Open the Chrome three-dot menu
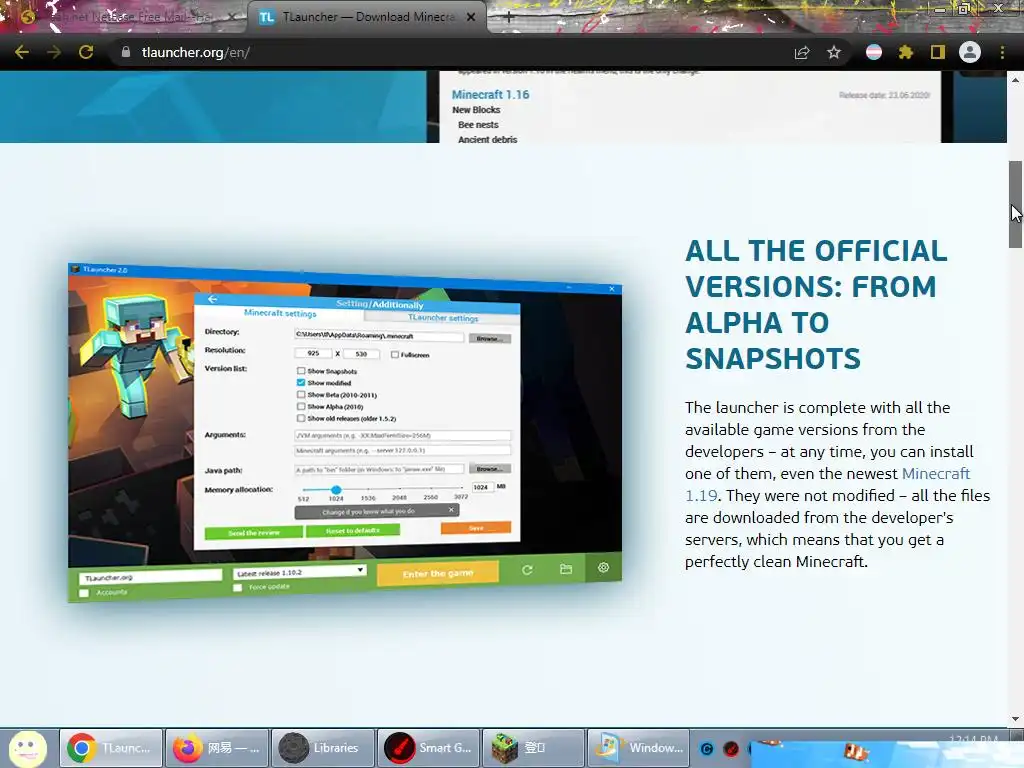 click(x=1002, y=52)
